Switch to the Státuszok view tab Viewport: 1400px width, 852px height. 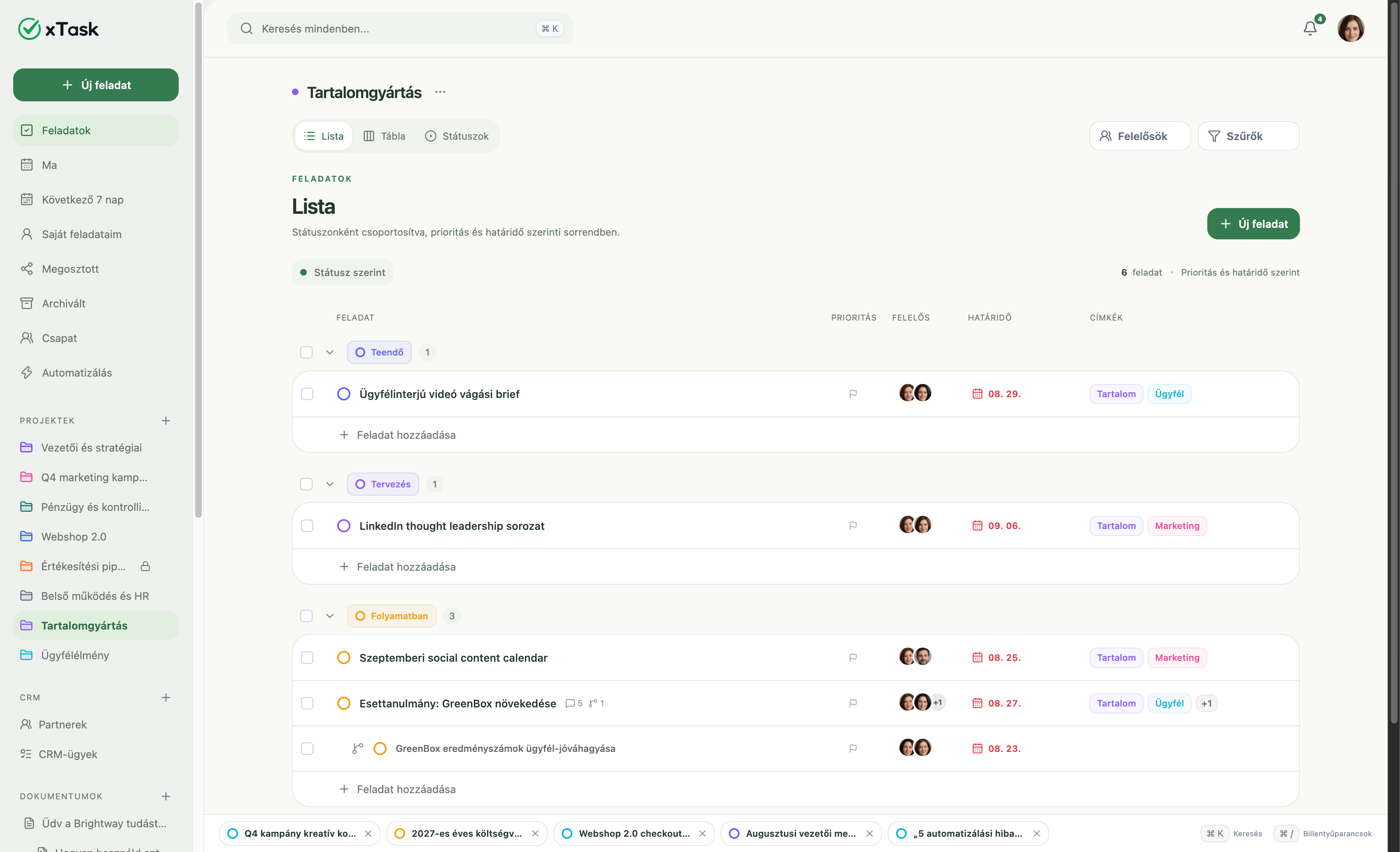[457, 136]
